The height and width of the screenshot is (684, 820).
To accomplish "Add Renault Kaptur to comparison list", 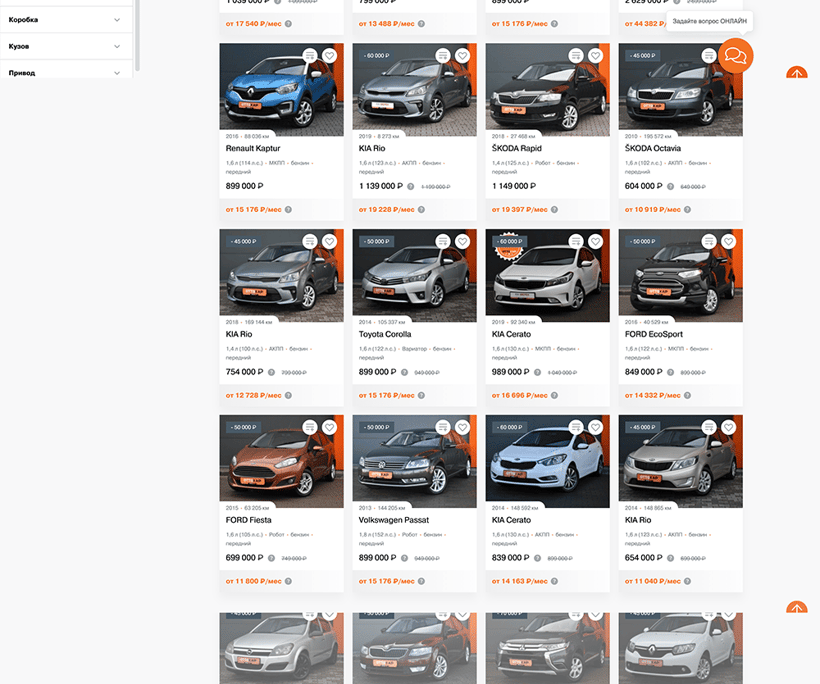I will pos(310,55).
